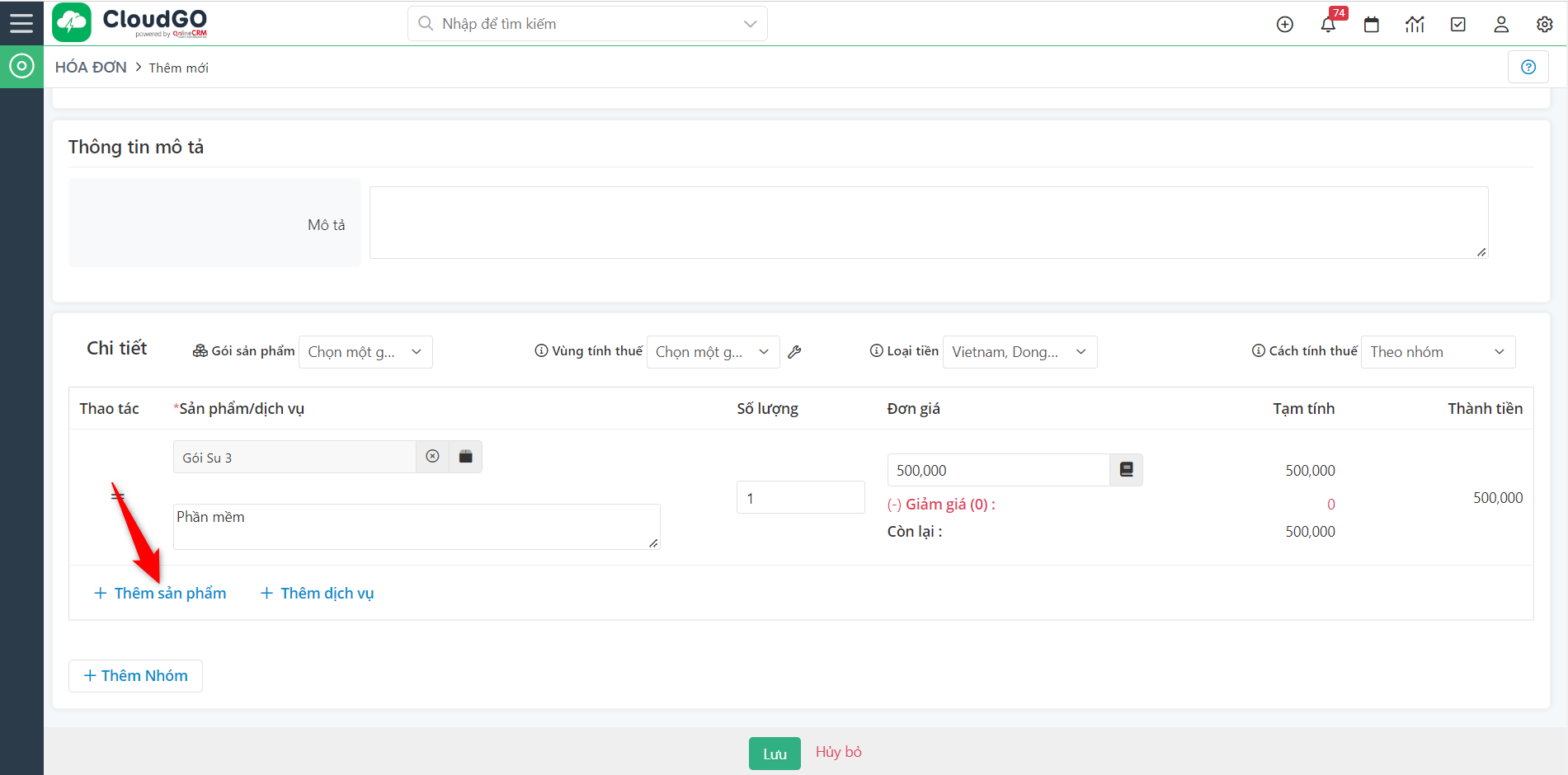This screenshot has width=1568, height=775.
Task: Open the notifications bell
Action: (x=1328, y=25)
